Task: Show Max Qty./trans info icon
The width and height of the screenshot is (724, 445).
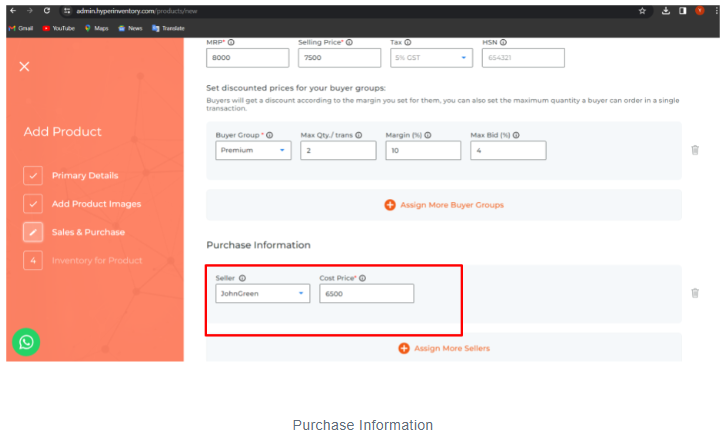Action: [x=359, y=135]
